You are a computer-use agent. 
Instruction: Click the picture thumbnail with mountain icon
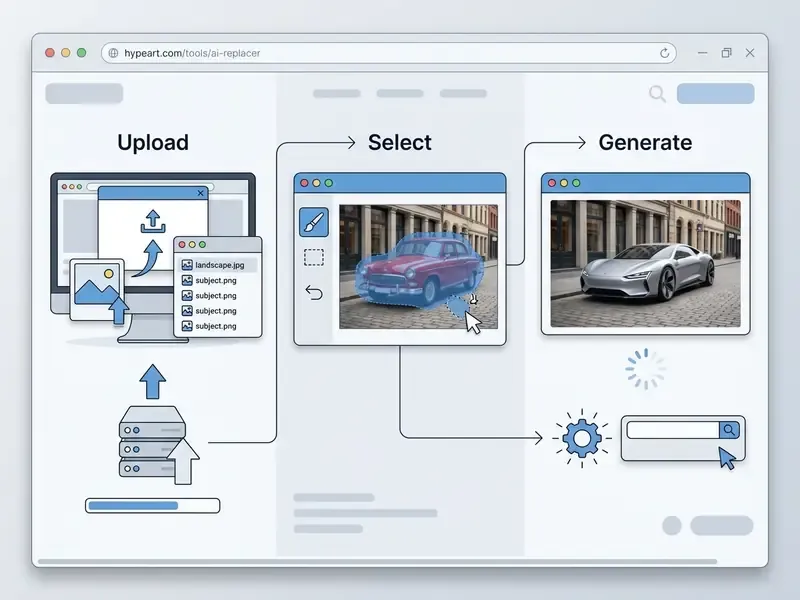pyautogui.click(x=97, y=289)
